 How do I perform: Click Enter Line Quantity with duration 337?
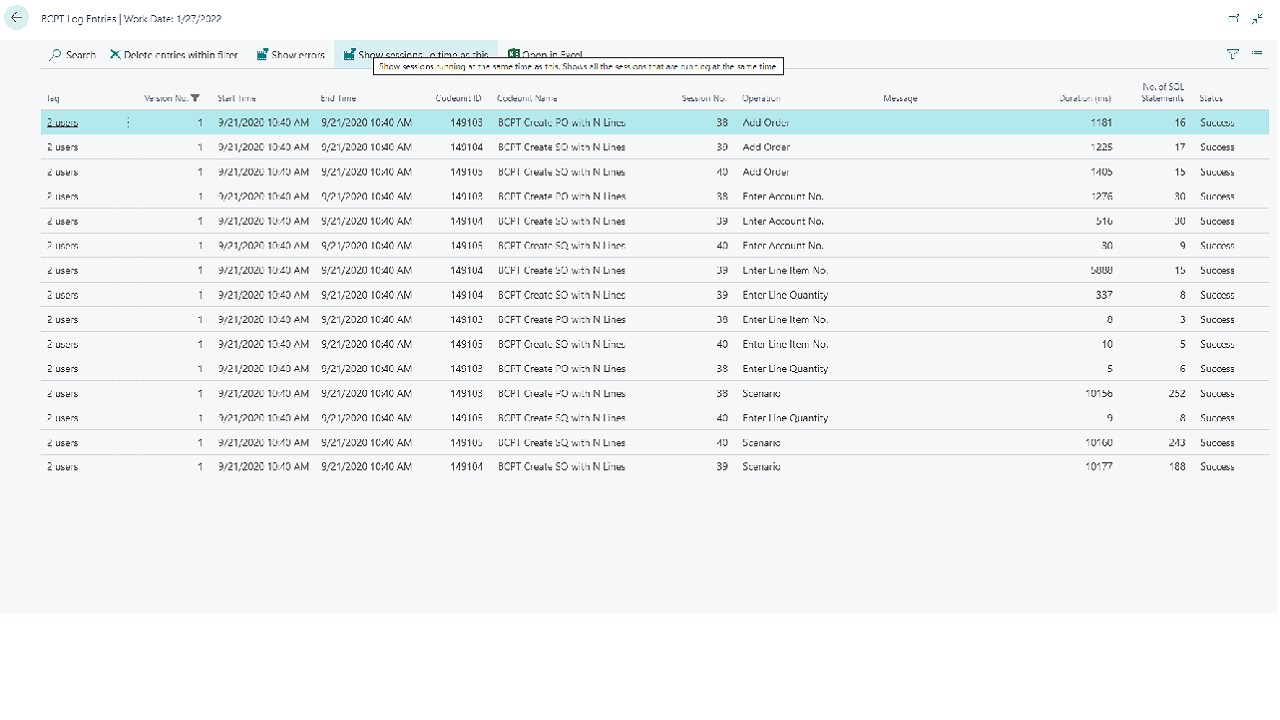tap(785, 295)
